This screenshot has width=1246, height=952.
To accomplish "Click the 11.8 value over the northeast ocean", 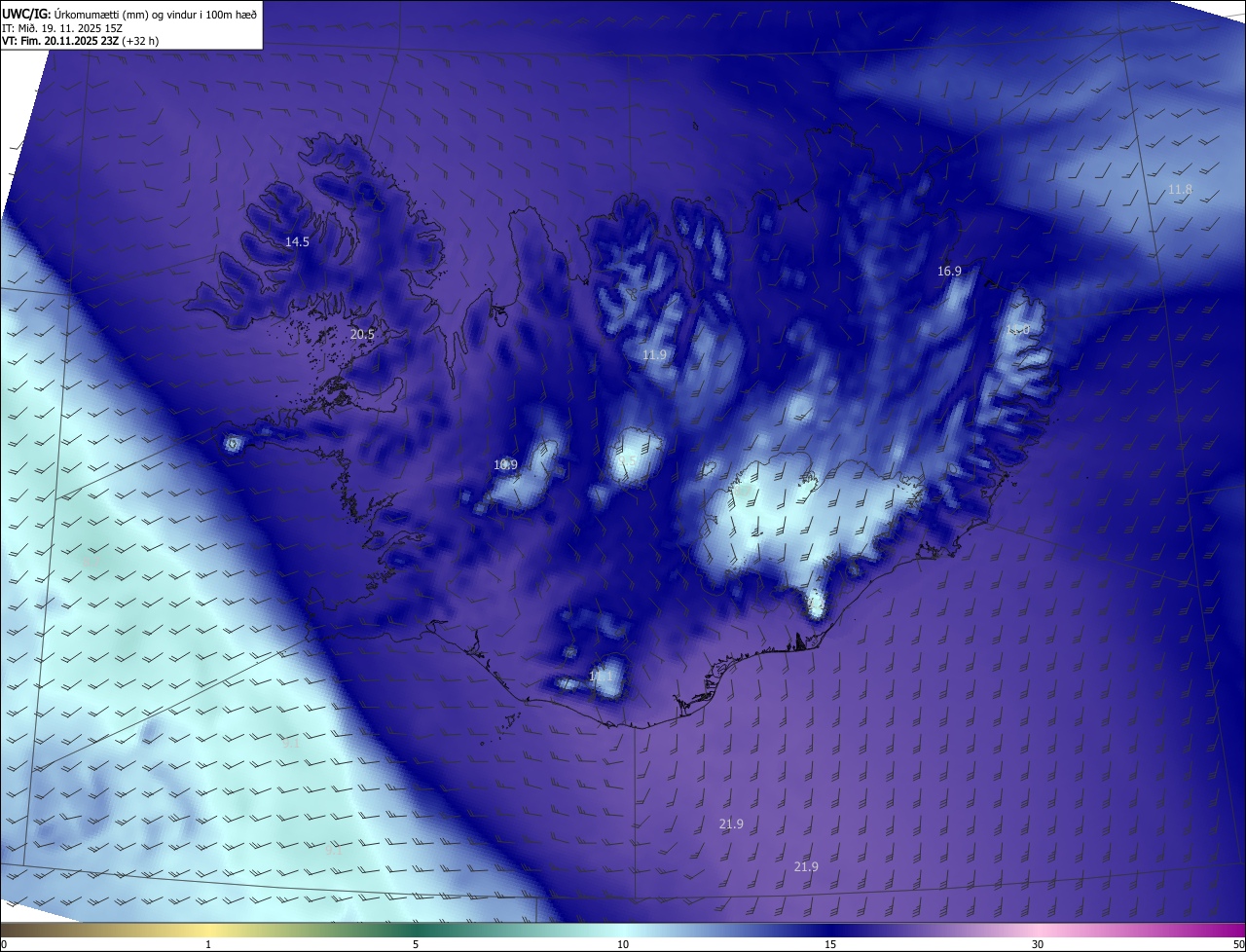I will [1180, 189].
